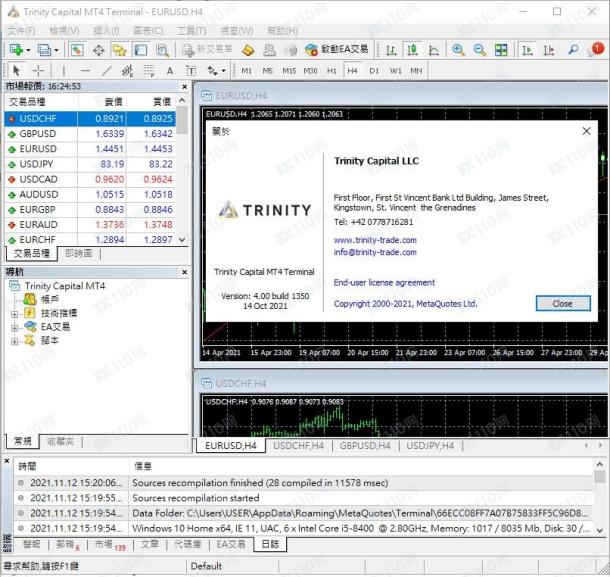Click the search magnifier icon
The height and width of the screenshot is (577, 610).
[x=573, y=50]
